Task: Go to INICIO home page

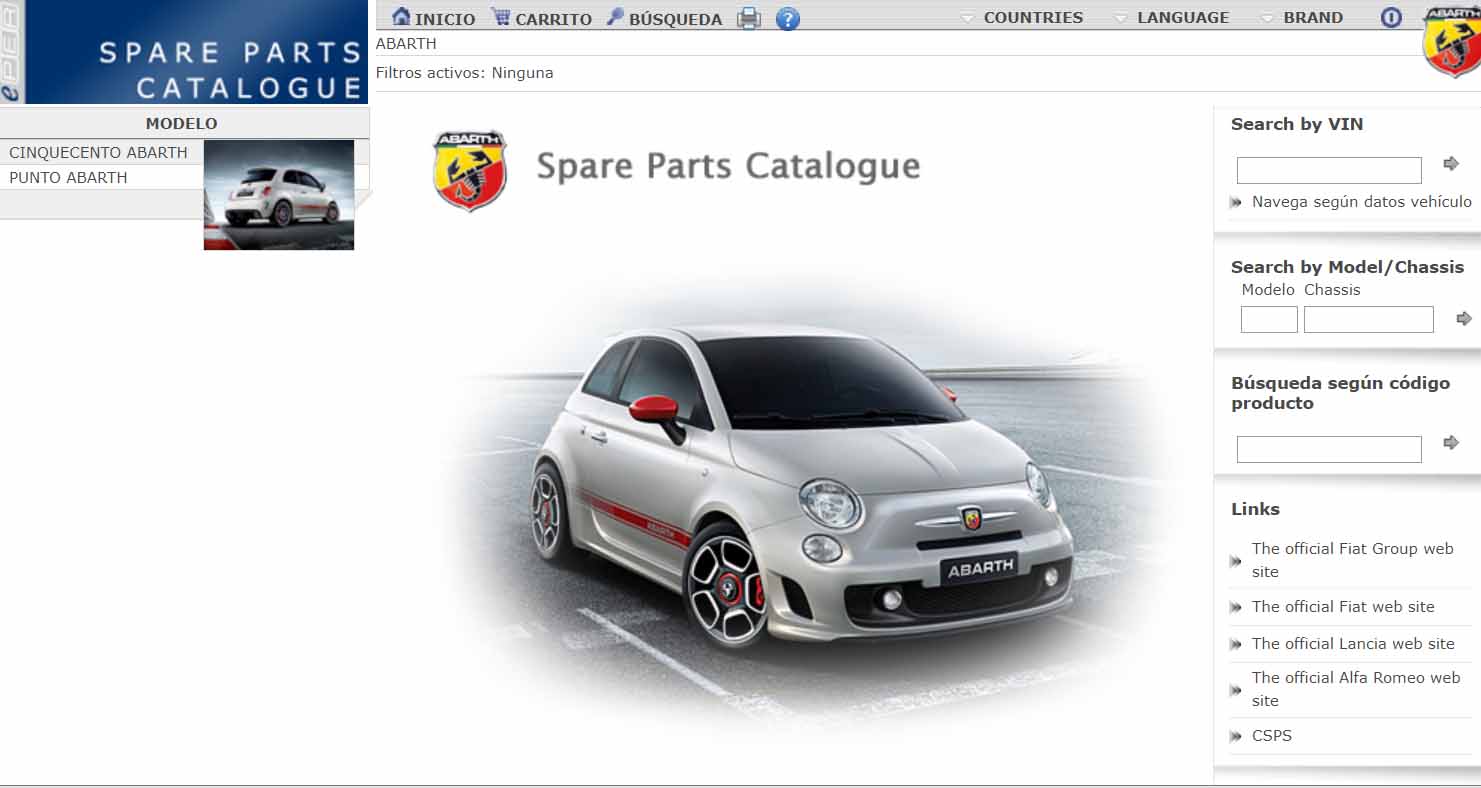Action: click(x=433, y=18)
